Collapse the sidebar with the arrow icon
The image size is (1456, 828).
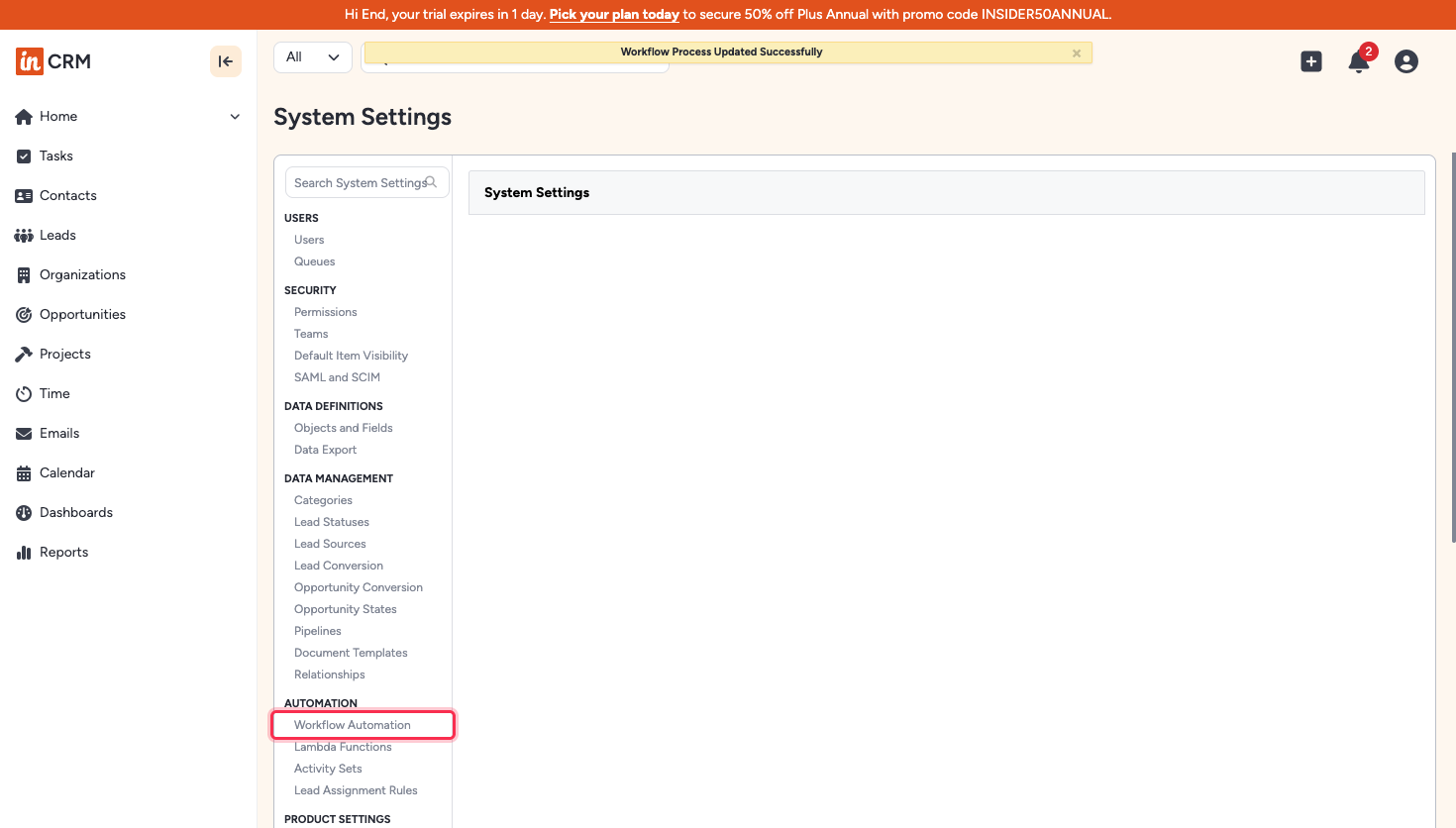226,61
